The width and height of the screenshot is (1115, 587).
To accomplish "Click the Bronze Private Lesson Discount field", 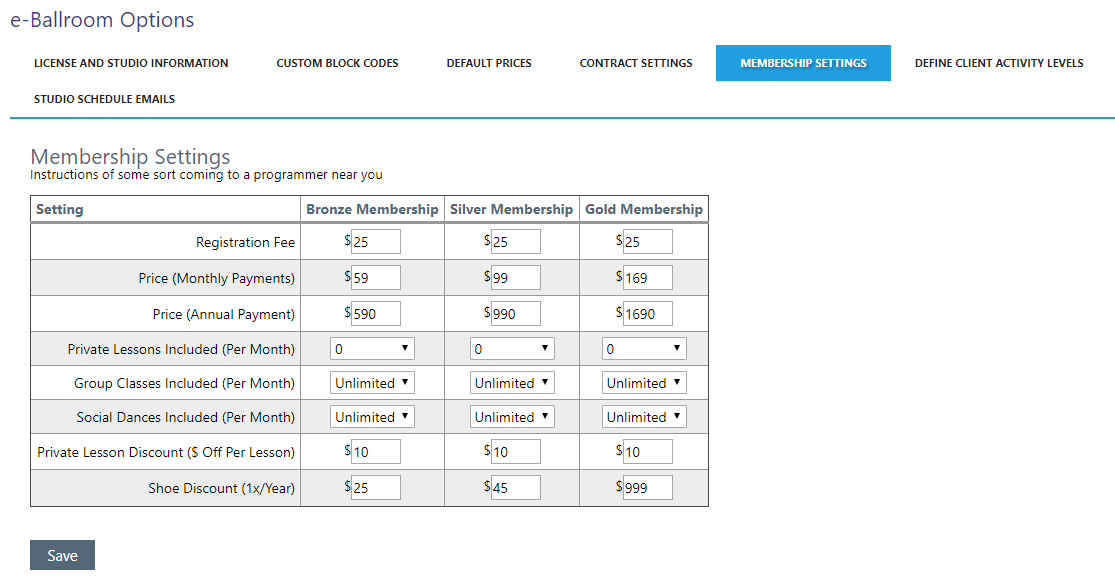I will (375, 452).
